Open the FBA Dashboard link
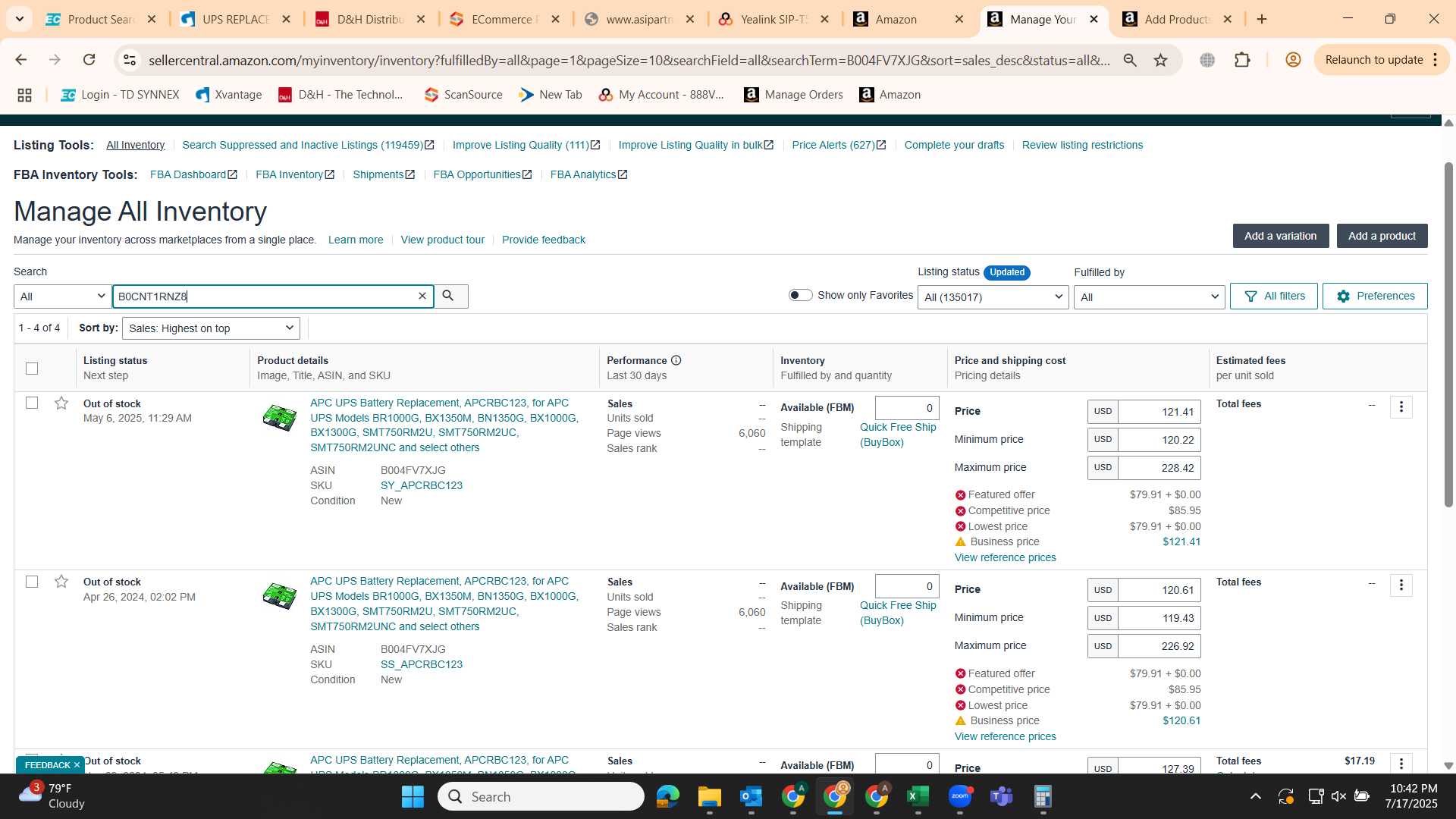The image size is (1456, 819). (193, 174)
